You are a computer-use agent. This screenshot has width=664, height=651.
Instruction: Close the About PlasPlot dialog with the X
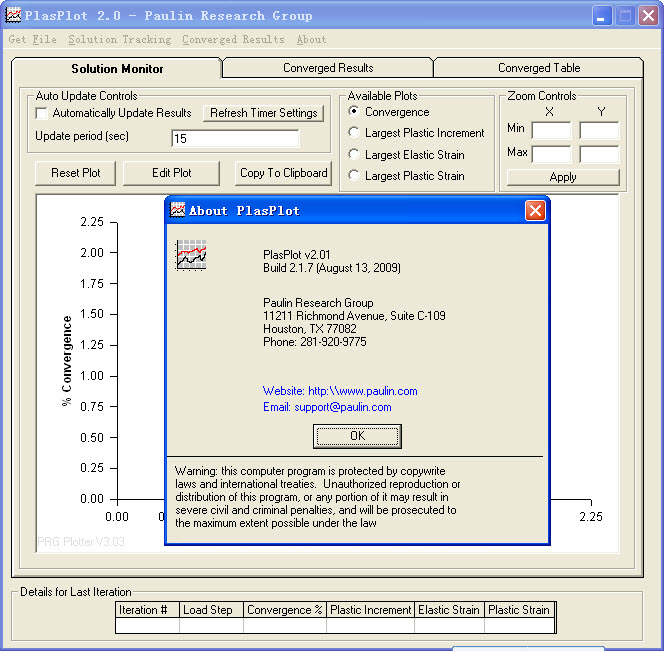pyautogui.click(x=535, y=211)
